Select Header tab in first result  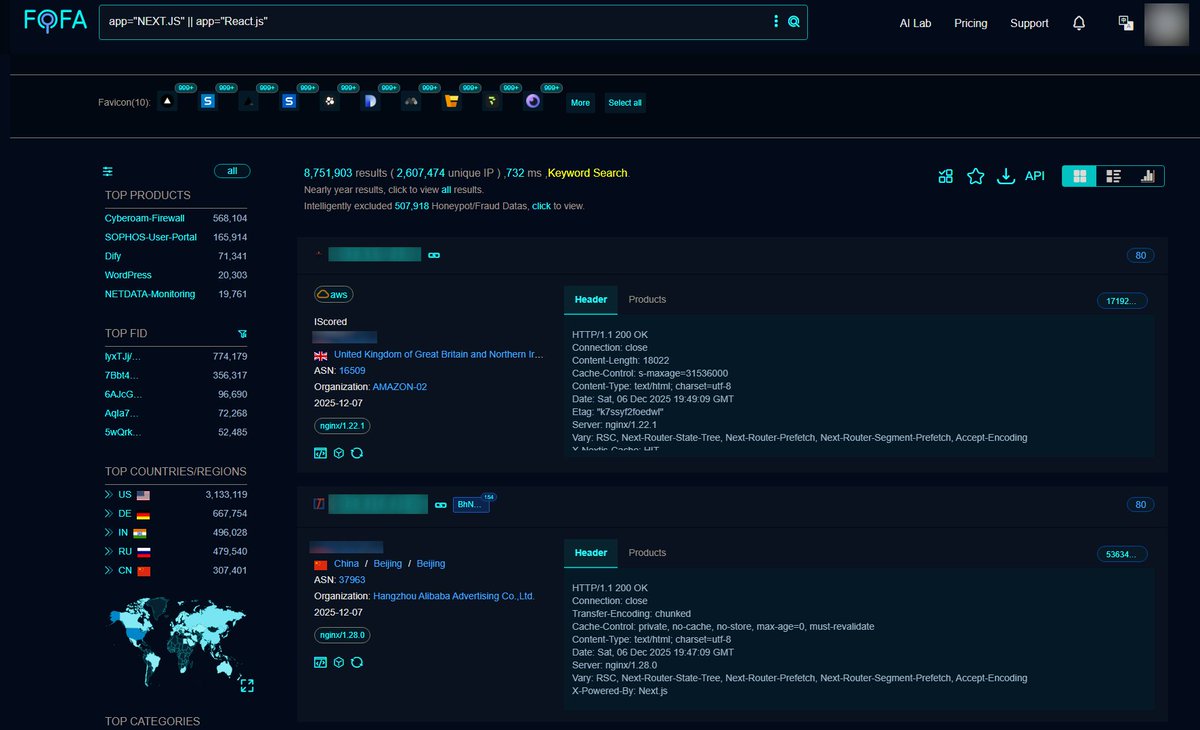pos(591,300)
